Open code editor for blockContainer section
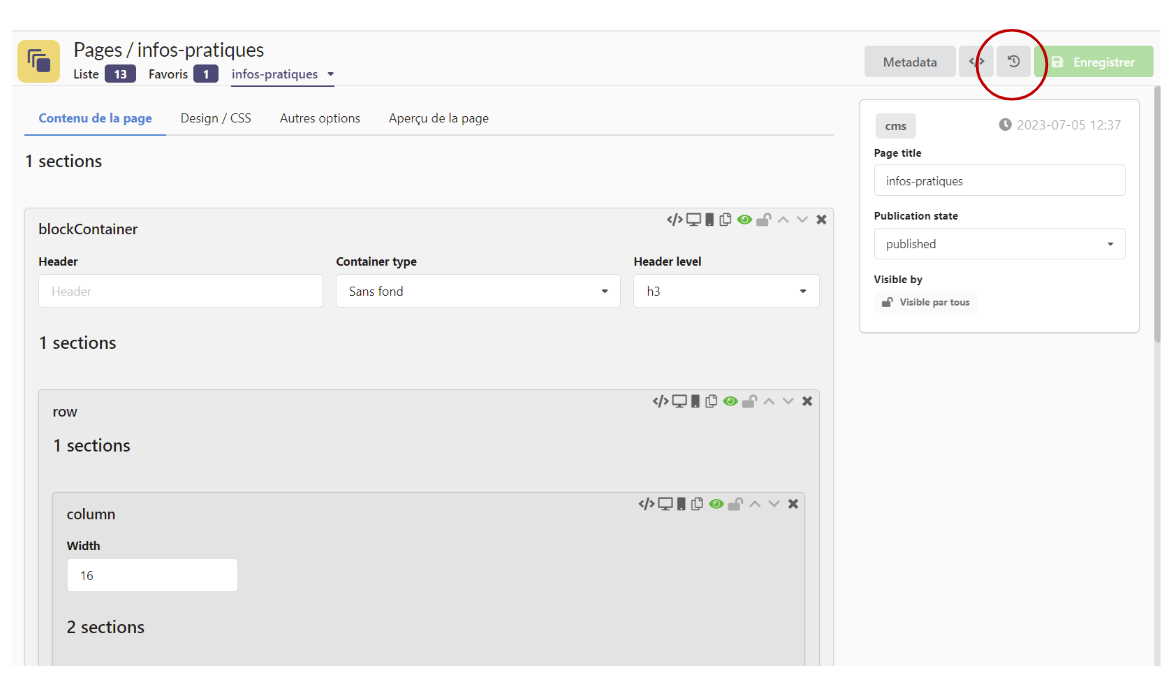Viewport: 1172px width, 682px height. (675, 220)
